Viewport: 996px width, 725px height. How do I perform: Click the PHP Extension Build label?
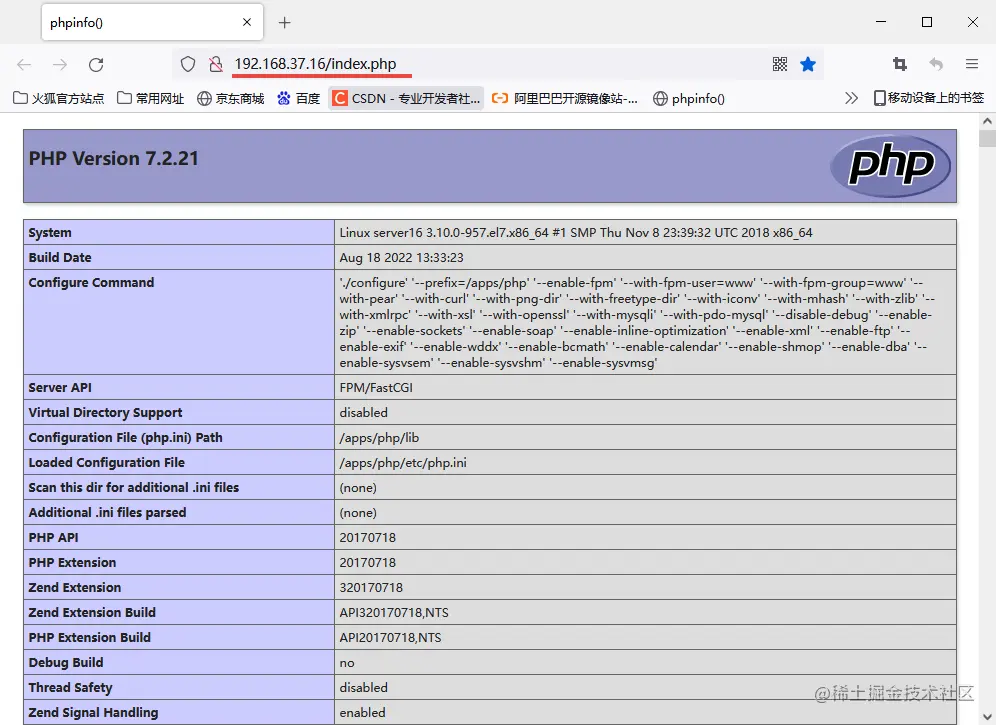coord(89,637)
